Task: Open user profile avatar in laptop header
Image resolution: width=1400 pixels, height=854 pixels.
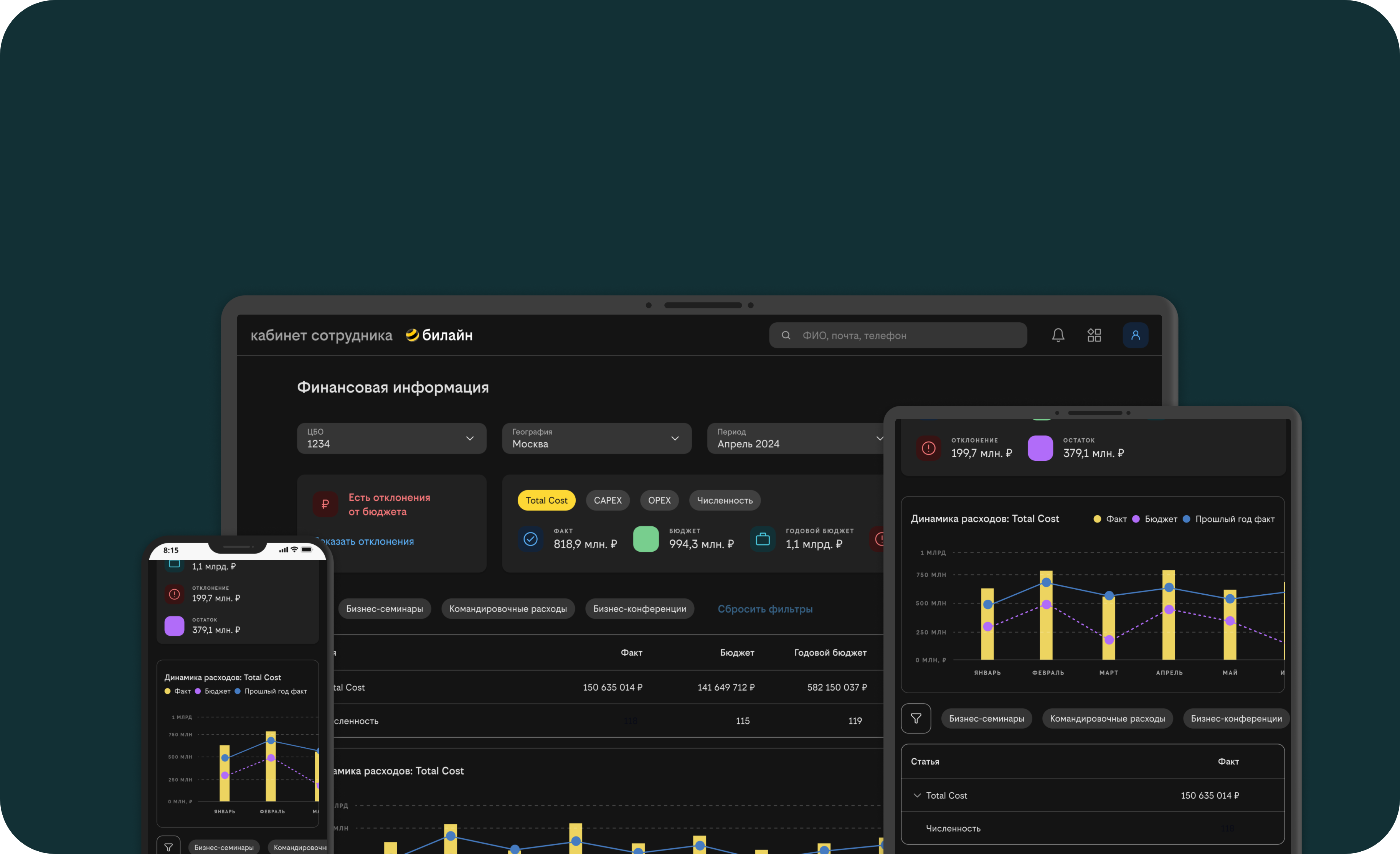Action: (1135, 335)
